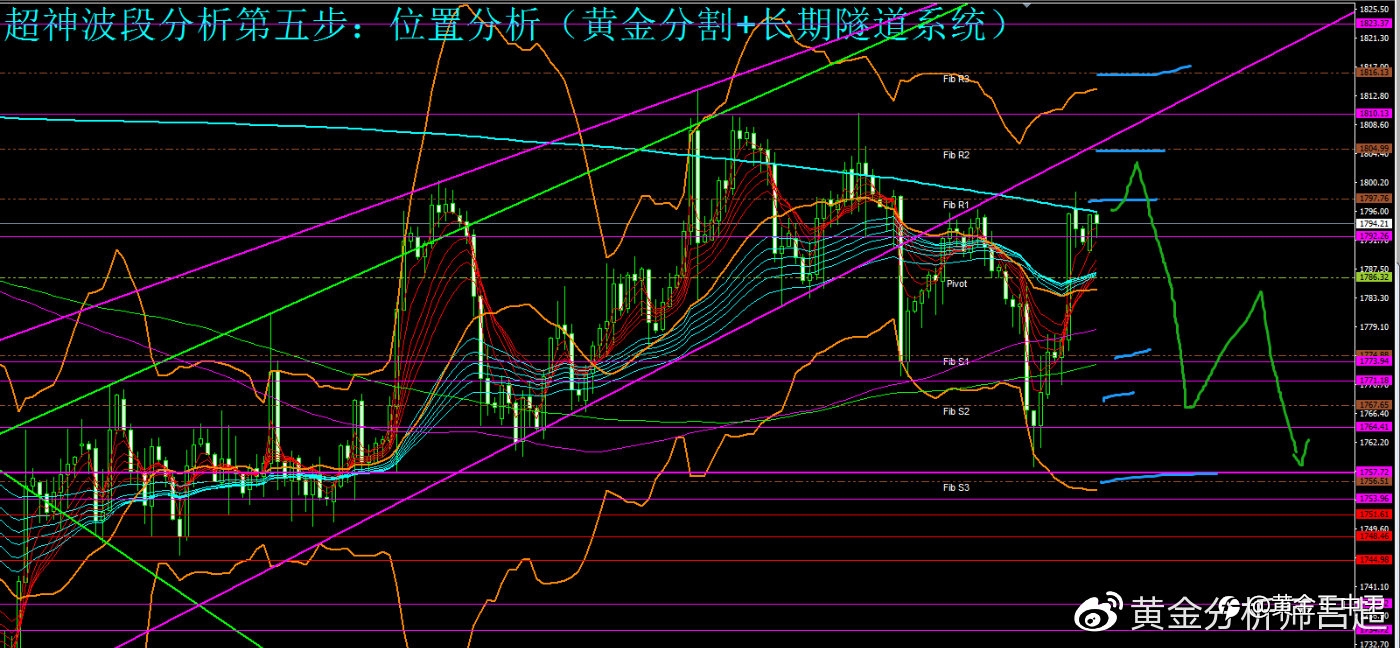Select the 1792.26 magenta price tag
The image size is (1400, 648).
[x=1375, y=236]
